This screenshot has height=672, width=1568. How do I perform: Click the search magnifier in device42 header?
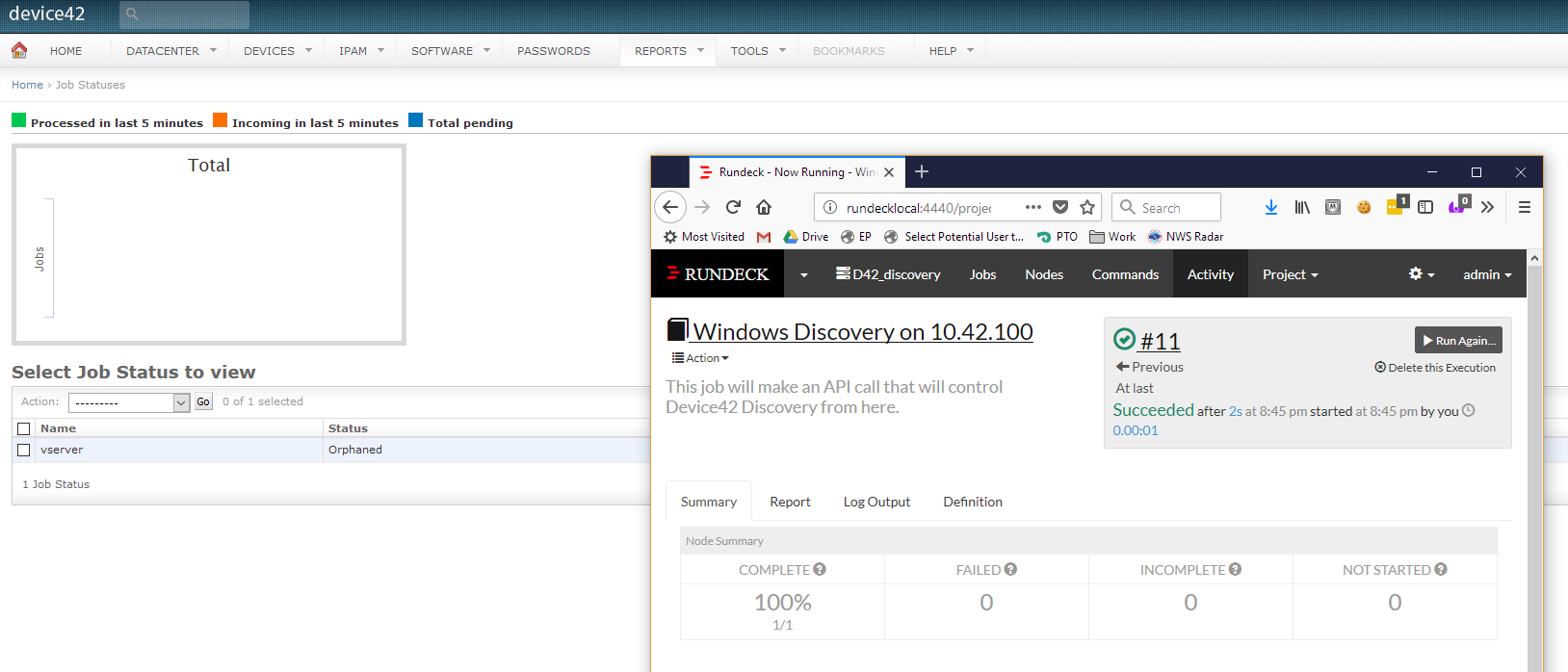(x=132, y=14)
